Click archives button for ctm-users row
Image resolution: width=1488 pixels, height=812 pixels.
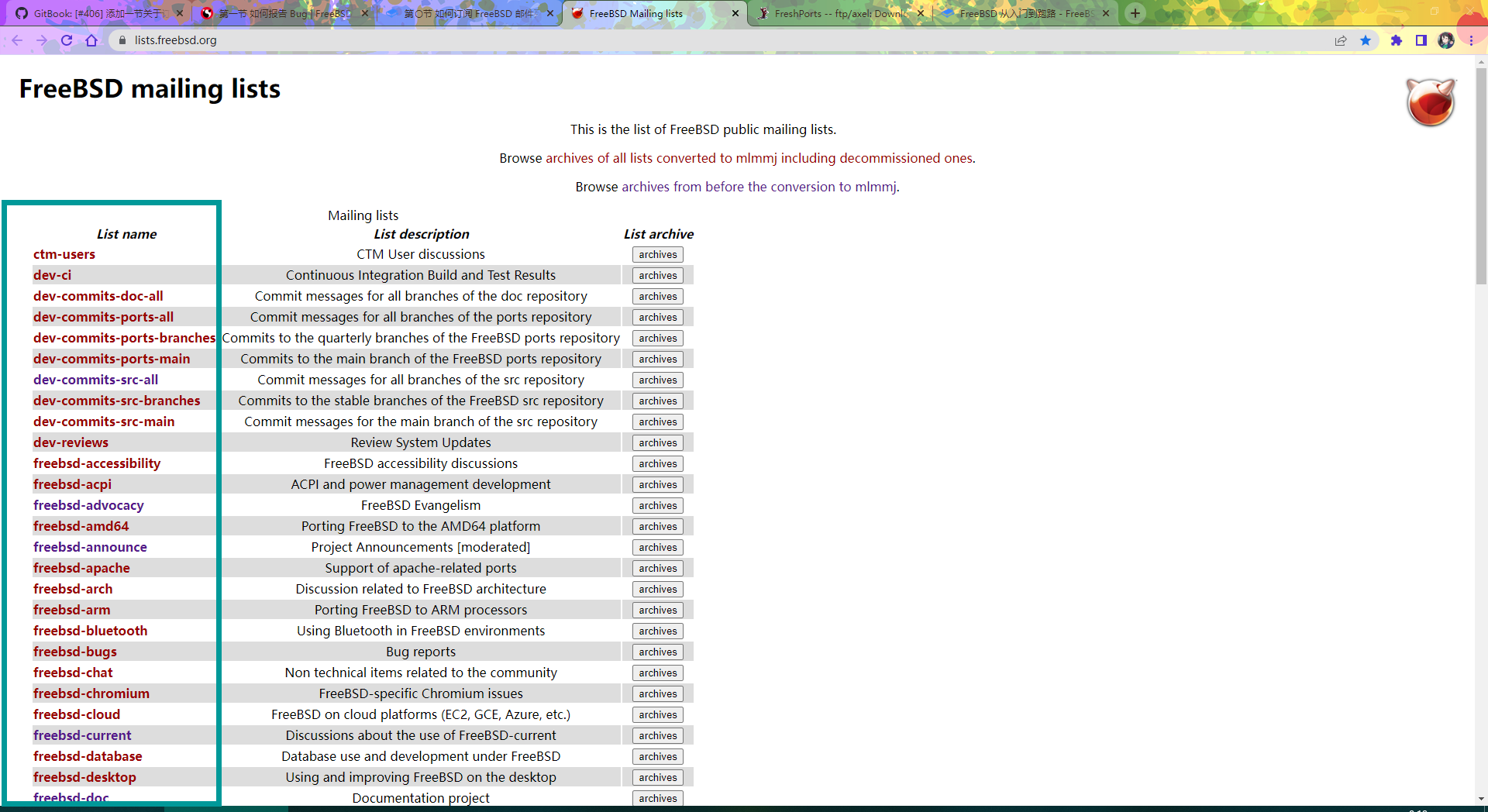pyautogui.click(x=658, y=254)
